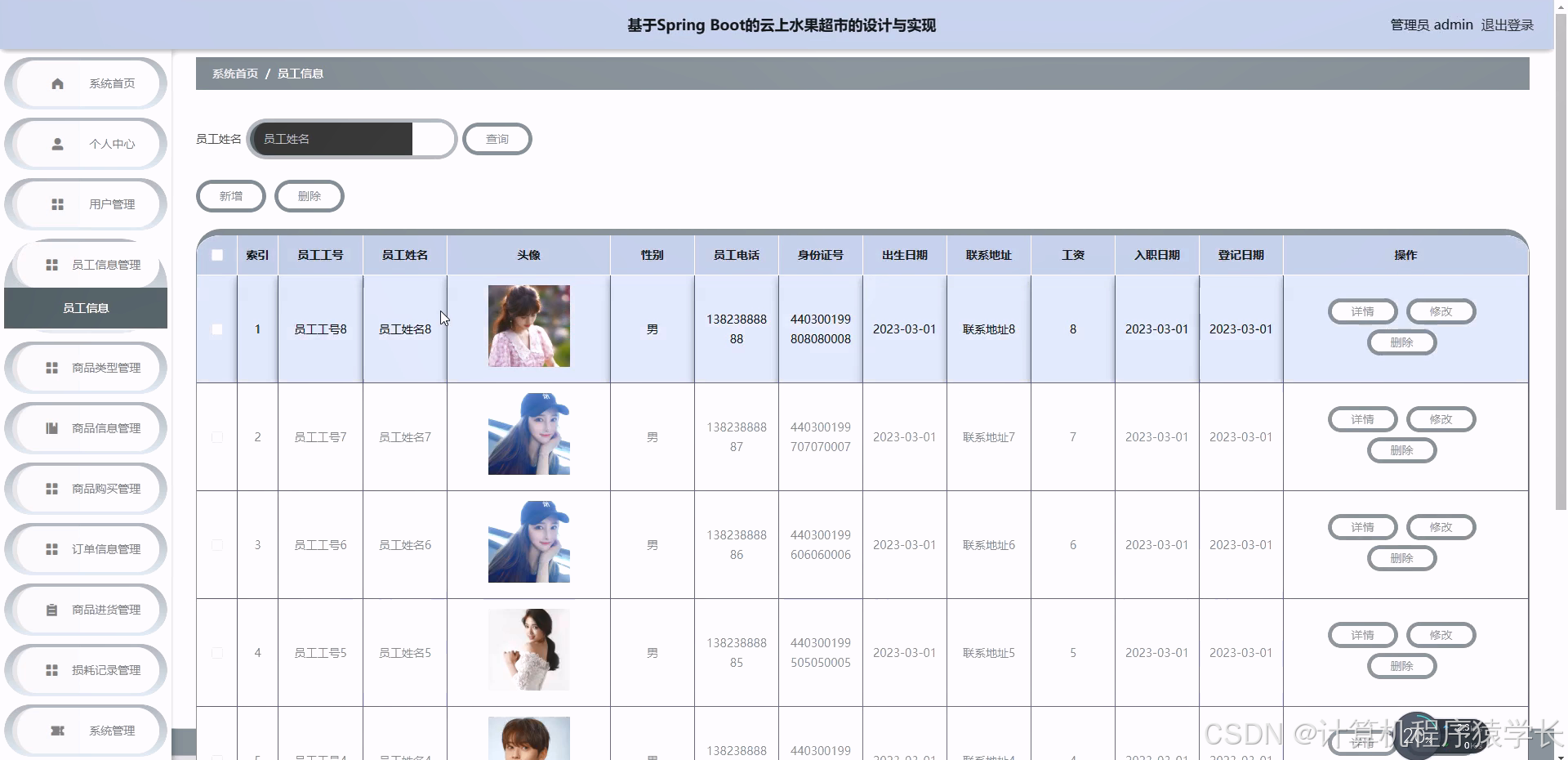The image size is (1568, 760).
Task: Click the grid icon beside 商品类型管理
Action: click(x=51, y=368)
